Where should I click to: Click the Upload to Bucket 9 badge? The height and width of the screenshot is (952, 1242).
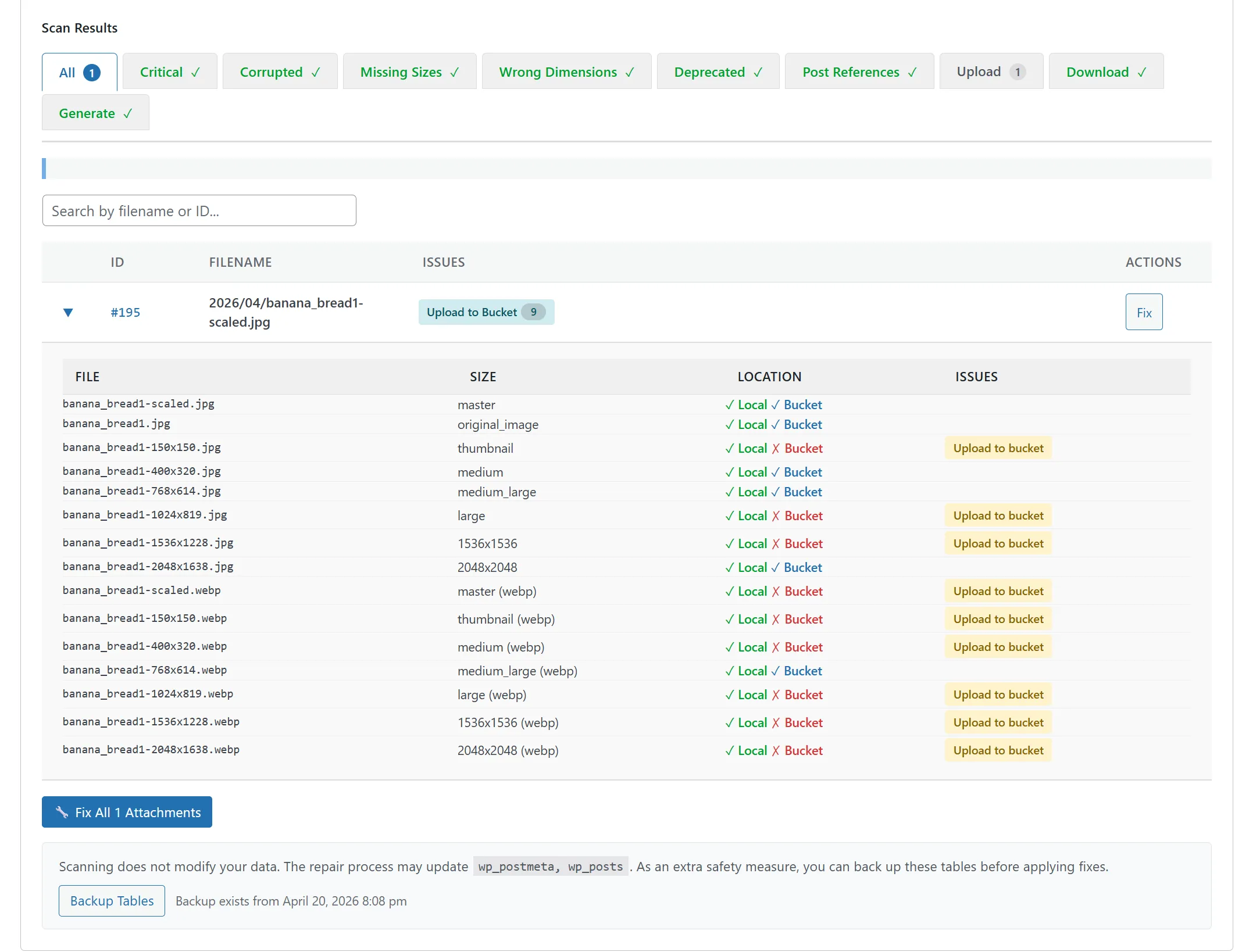(x=486, y=312)
